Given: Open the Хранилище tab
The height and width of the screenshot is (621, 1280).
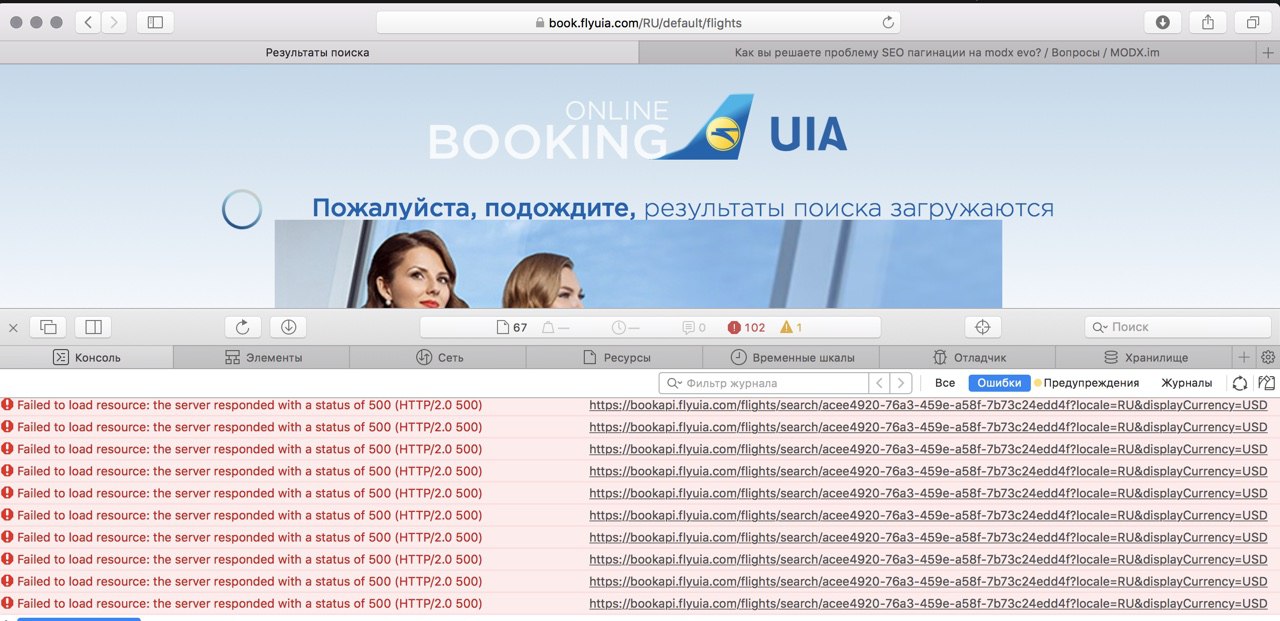Looking at the screenshot, I should pyautogui.click(x=1144, y=357).
